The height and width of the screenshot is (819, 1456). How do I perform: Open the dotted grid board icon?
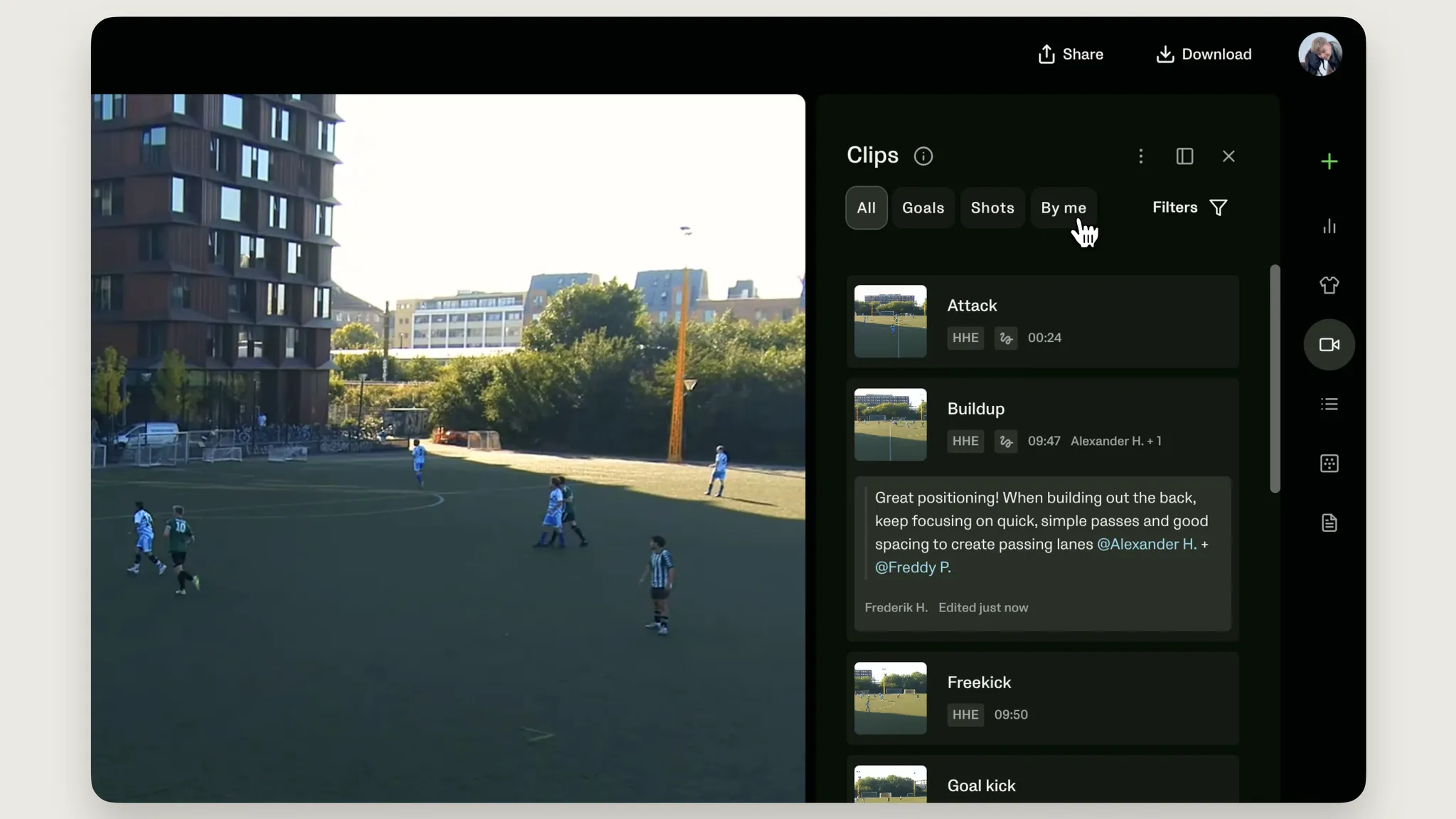1329,464
